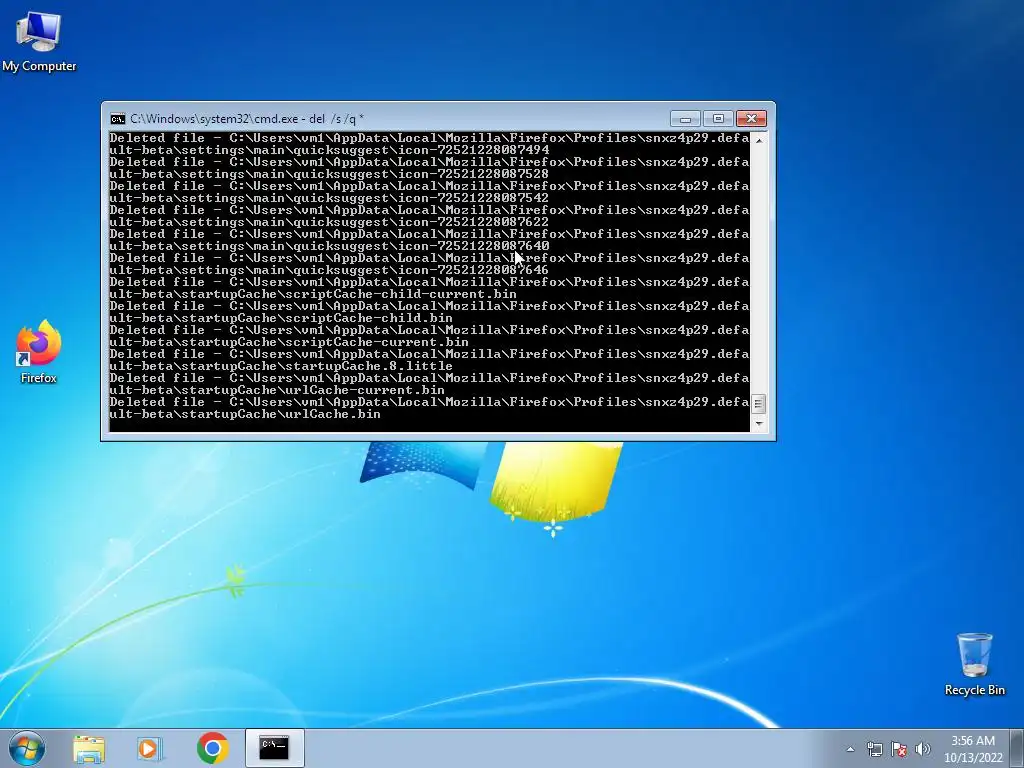Open the clock showing 3:56 AM
This screenshot has height=768, width=1024.
[x=972, y=749]
